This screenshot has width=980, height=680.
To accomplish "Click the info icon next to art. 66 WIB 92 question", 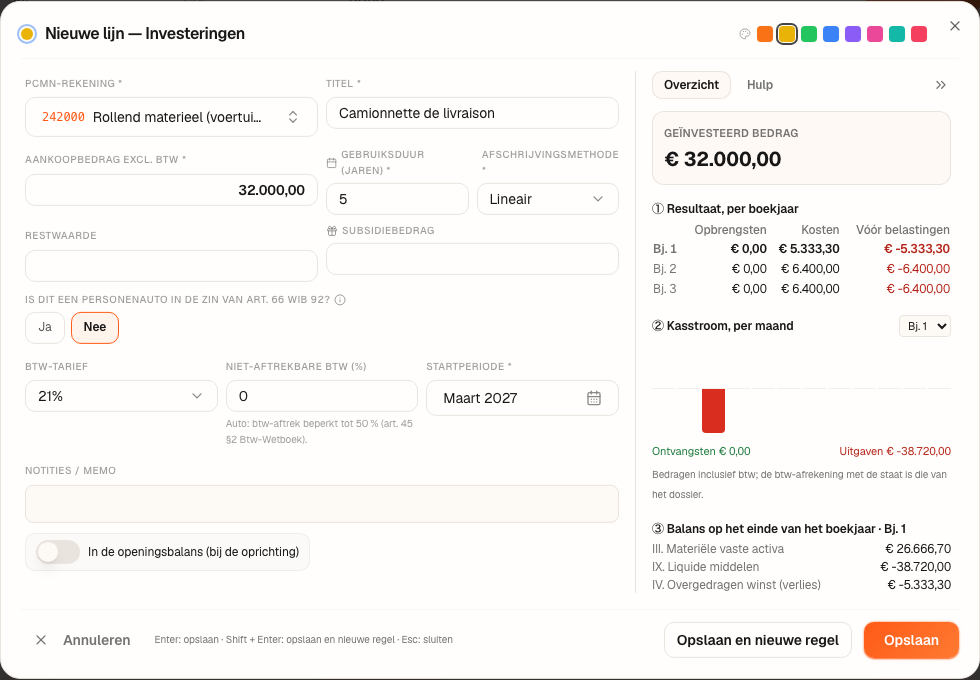I will point(340,300).
